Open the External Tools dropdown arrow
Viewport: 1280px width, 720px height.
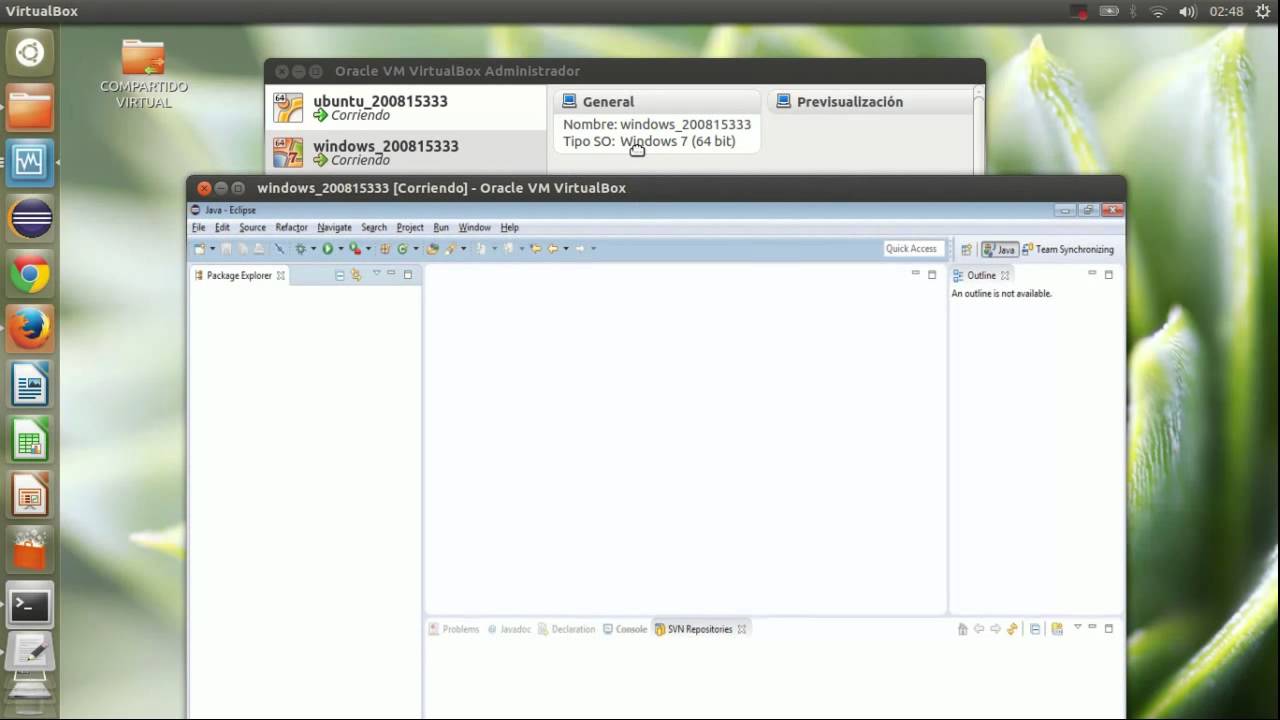[x=368, y=249]
